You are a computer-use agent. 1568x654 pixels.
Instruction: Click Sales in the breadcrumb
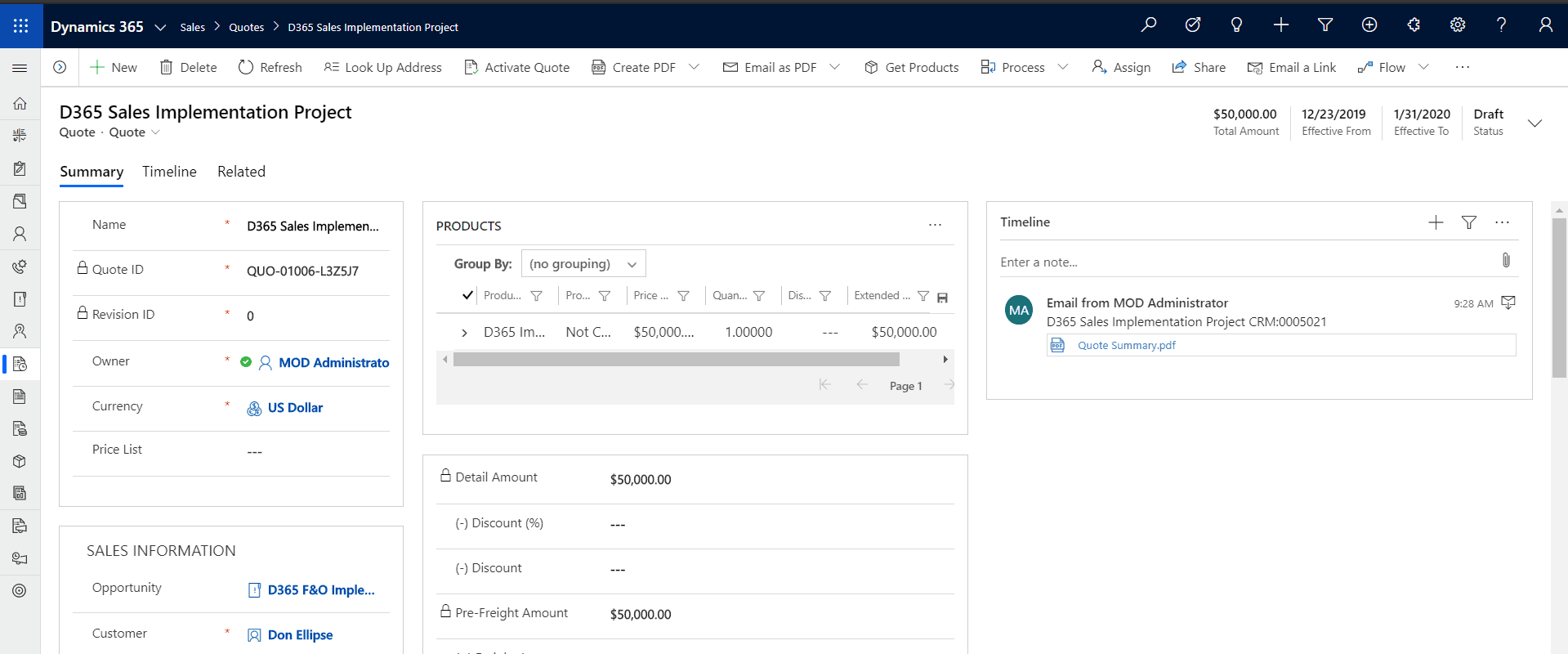point(193,27)
